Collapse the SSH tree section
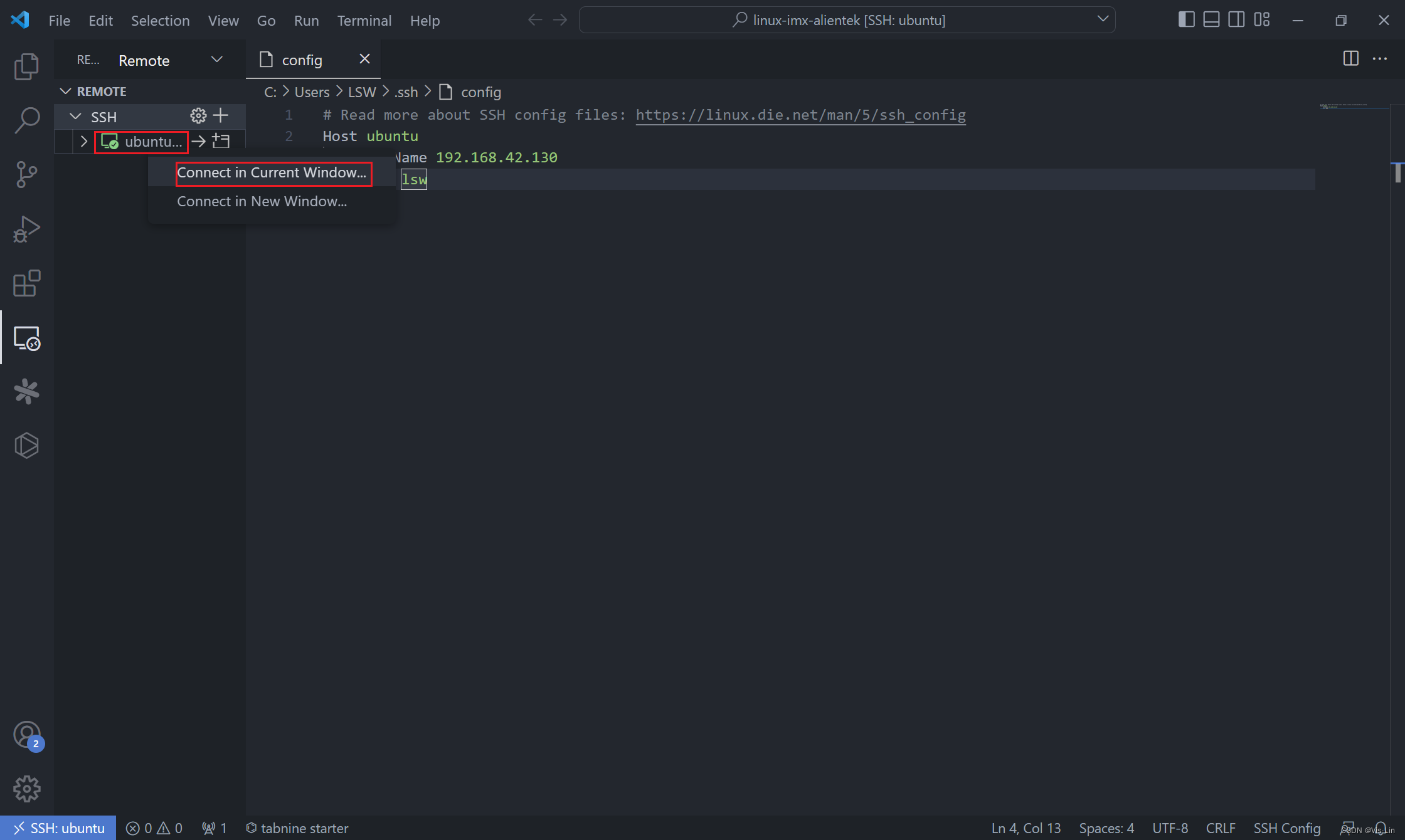The image size is (1405, 840). point(75,117)
